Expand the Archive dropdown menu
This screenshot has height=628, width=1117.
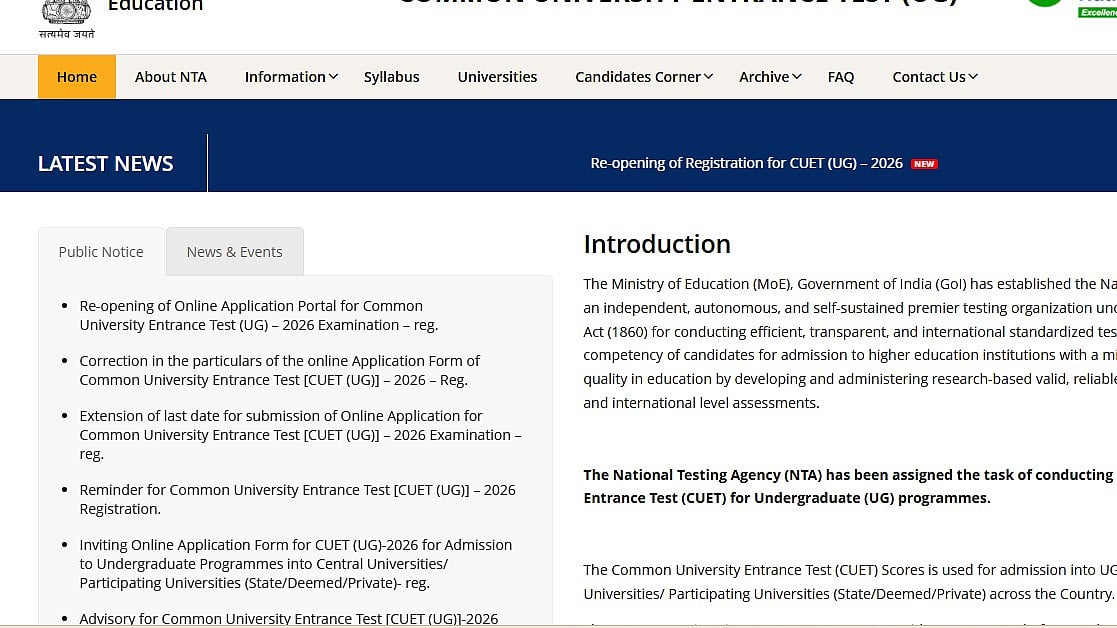[764, 76]
